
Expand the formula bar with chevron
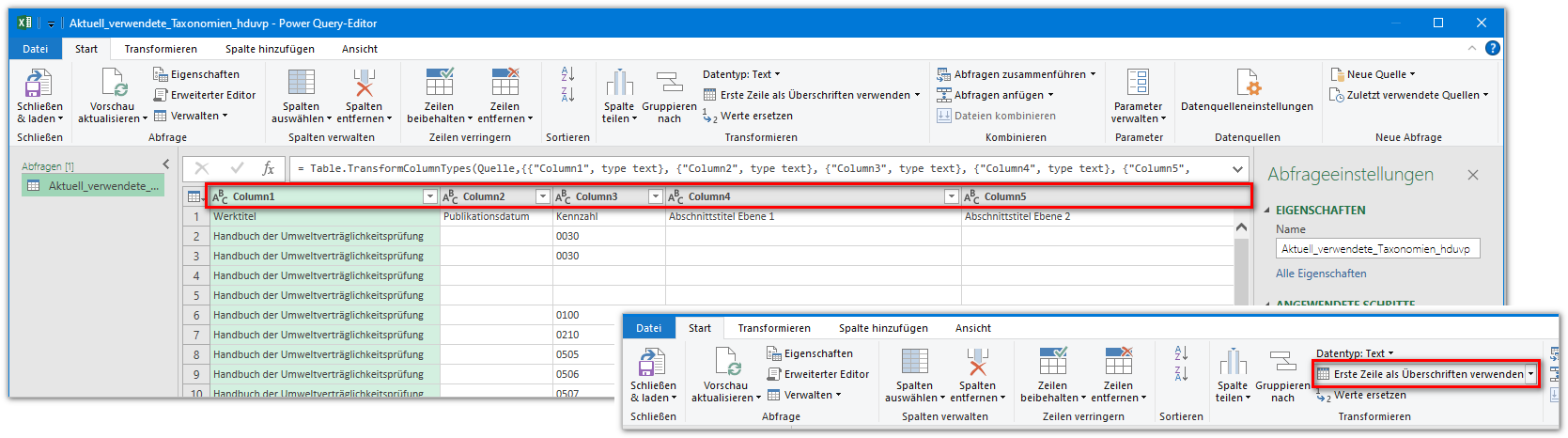pyautogui.click(x=1238, y=169)
